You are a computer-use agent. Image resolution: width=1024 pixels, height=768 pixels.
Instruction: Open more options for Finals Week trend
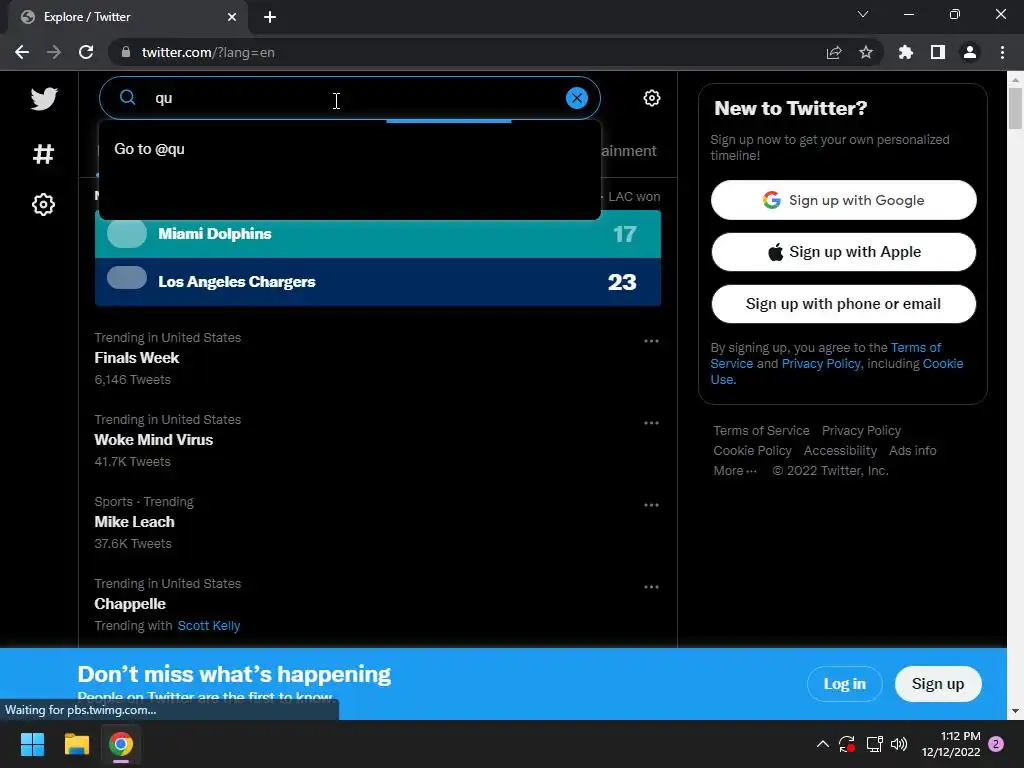coord(650,341)
